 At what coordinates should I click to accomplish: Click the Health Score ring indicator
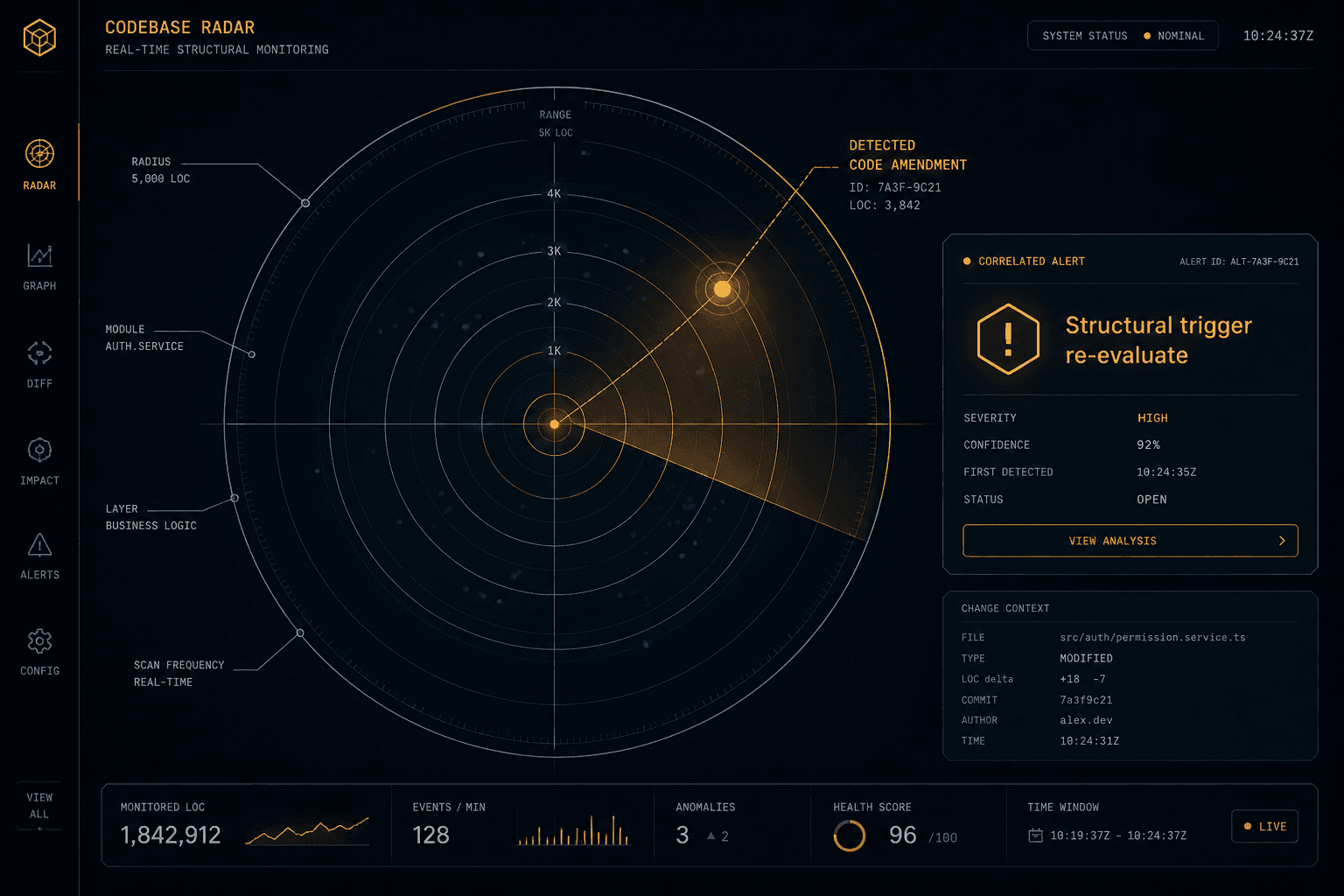point(849,836)
